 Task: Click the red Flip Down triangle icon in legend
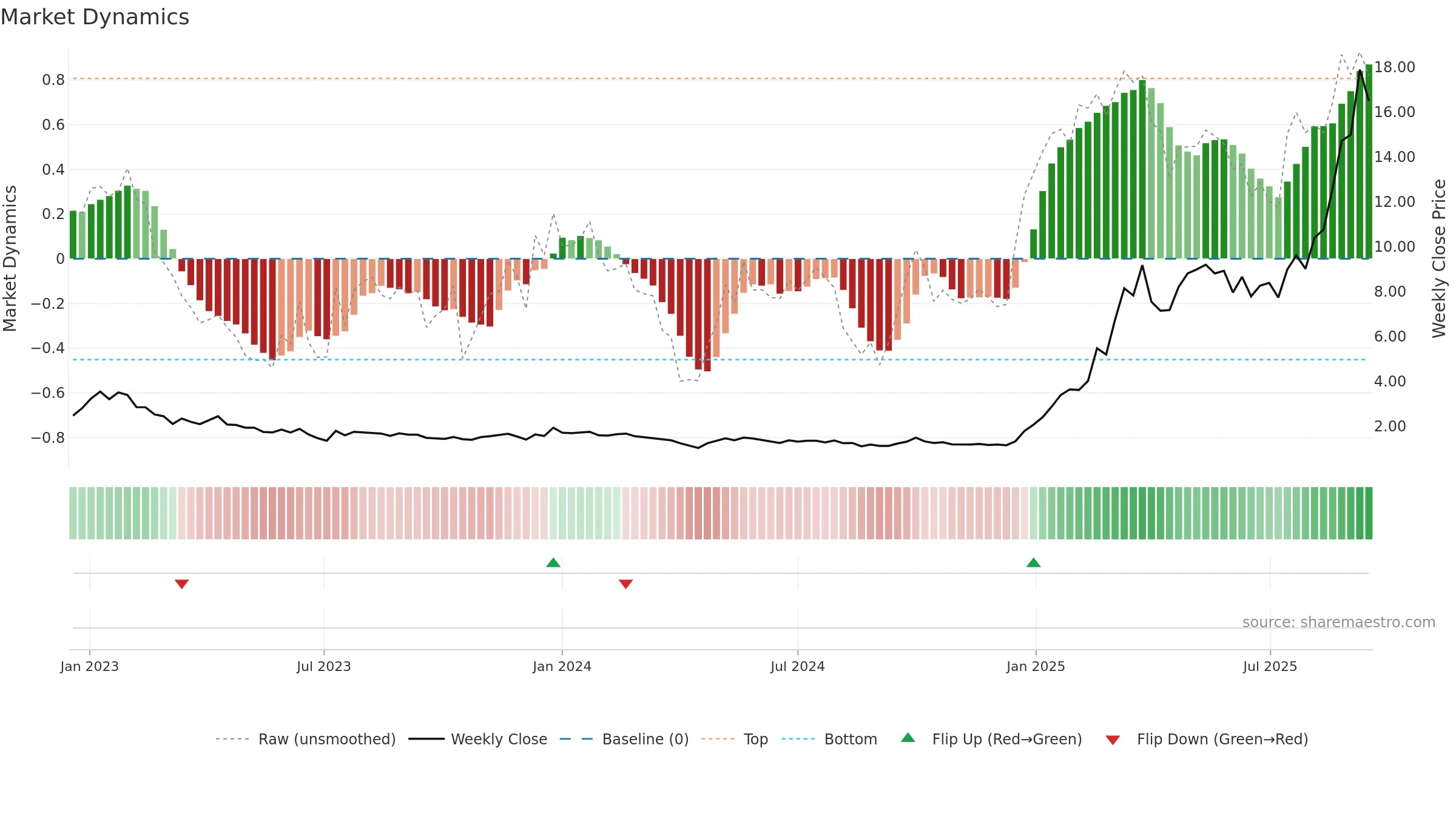coord(1113,740)
